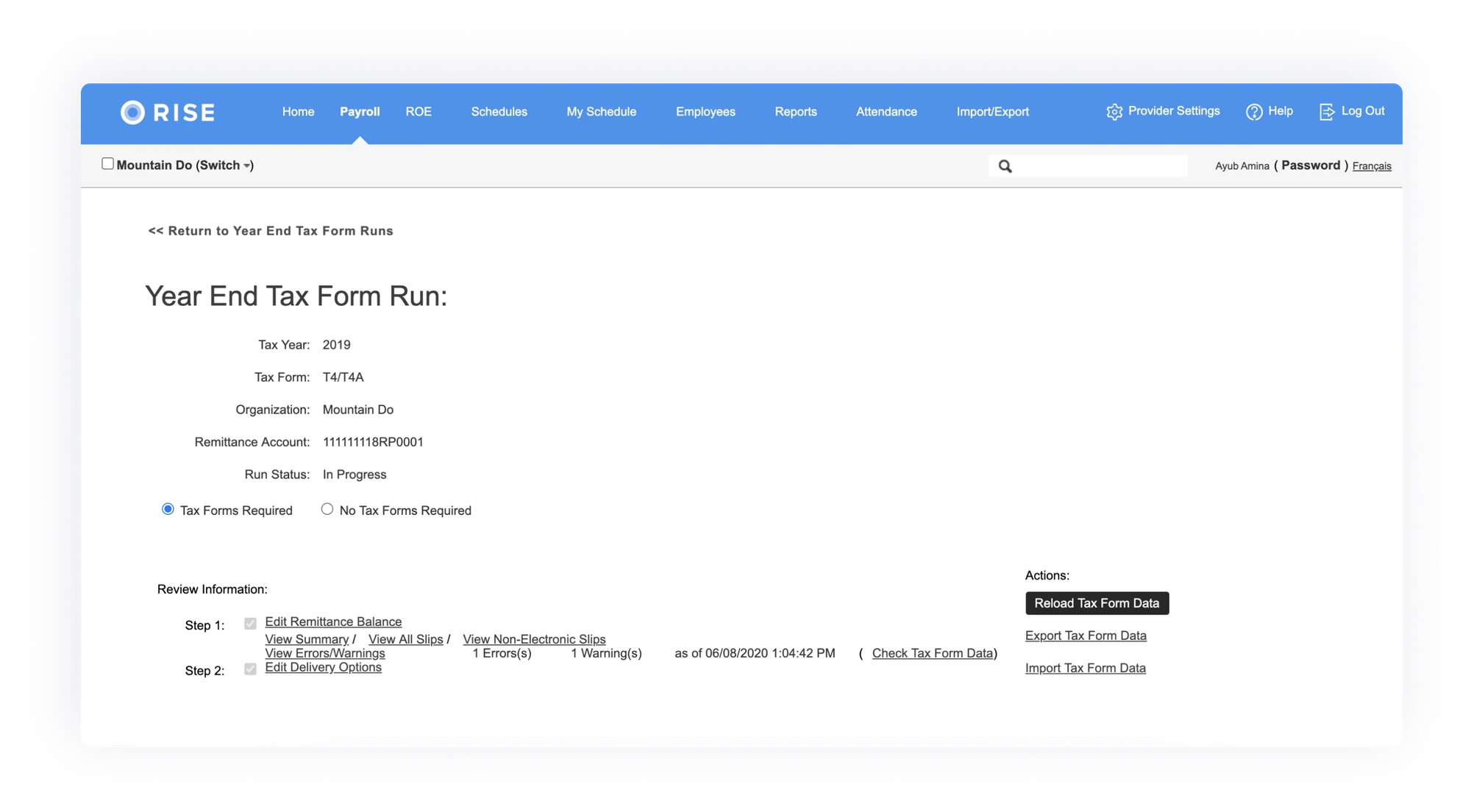This screenshot has height=812, width=1471.
Task: Return to Year End Tax Form Runs
Action: 271,231
